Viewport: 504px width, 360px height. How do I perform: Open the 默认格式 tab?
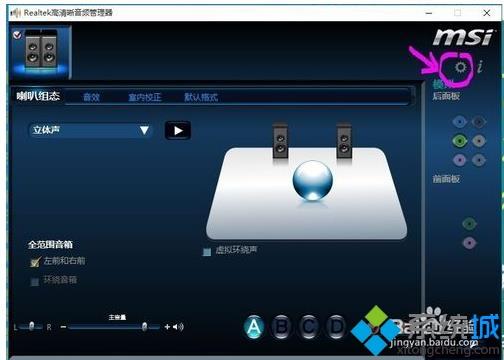[x=201, y=97]
